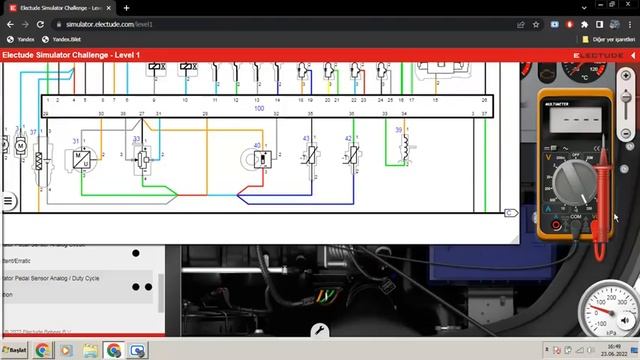This screenshot has height=360, width=640.
Task: Collapse the Electude side panel arrow
Action: pos(633,55)
